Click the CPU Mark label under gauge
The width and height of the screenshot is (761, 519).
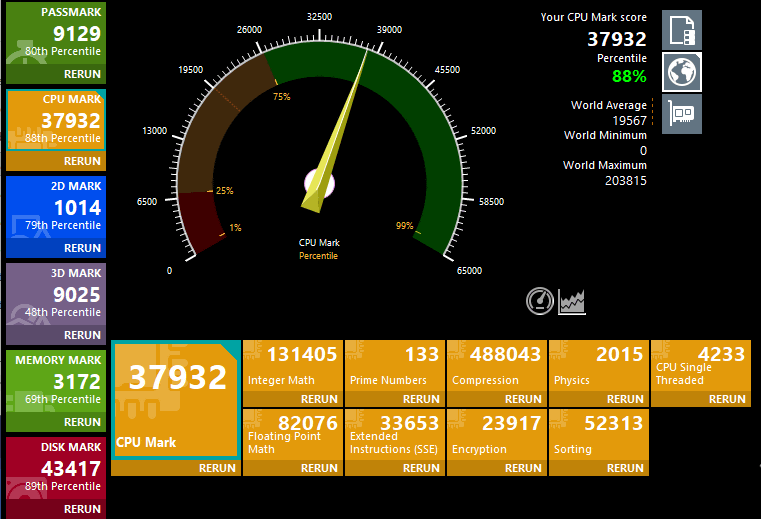(x=319, y=242)
